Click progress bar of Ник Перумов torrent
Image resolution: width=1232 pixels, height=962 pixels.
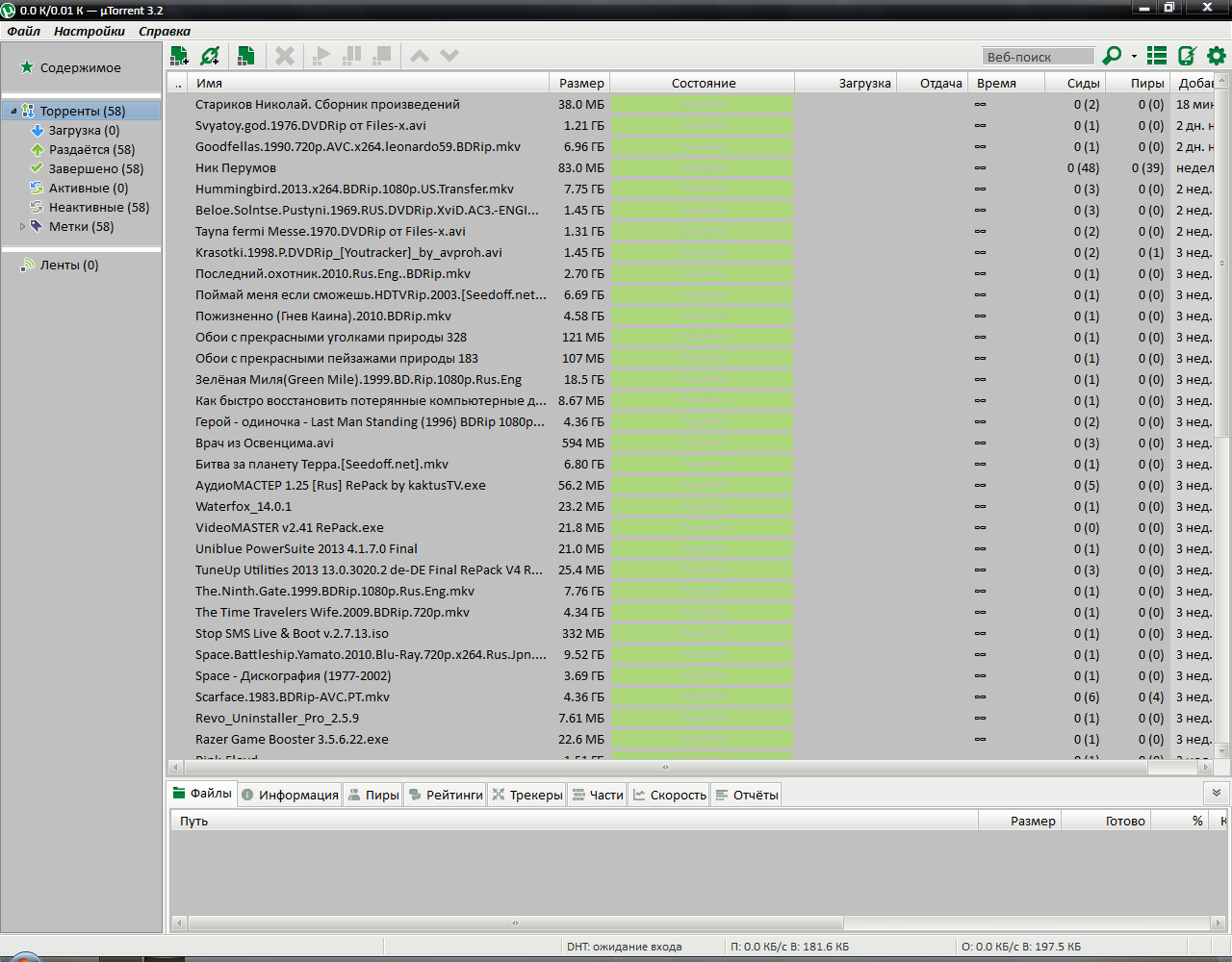(703, 167)
